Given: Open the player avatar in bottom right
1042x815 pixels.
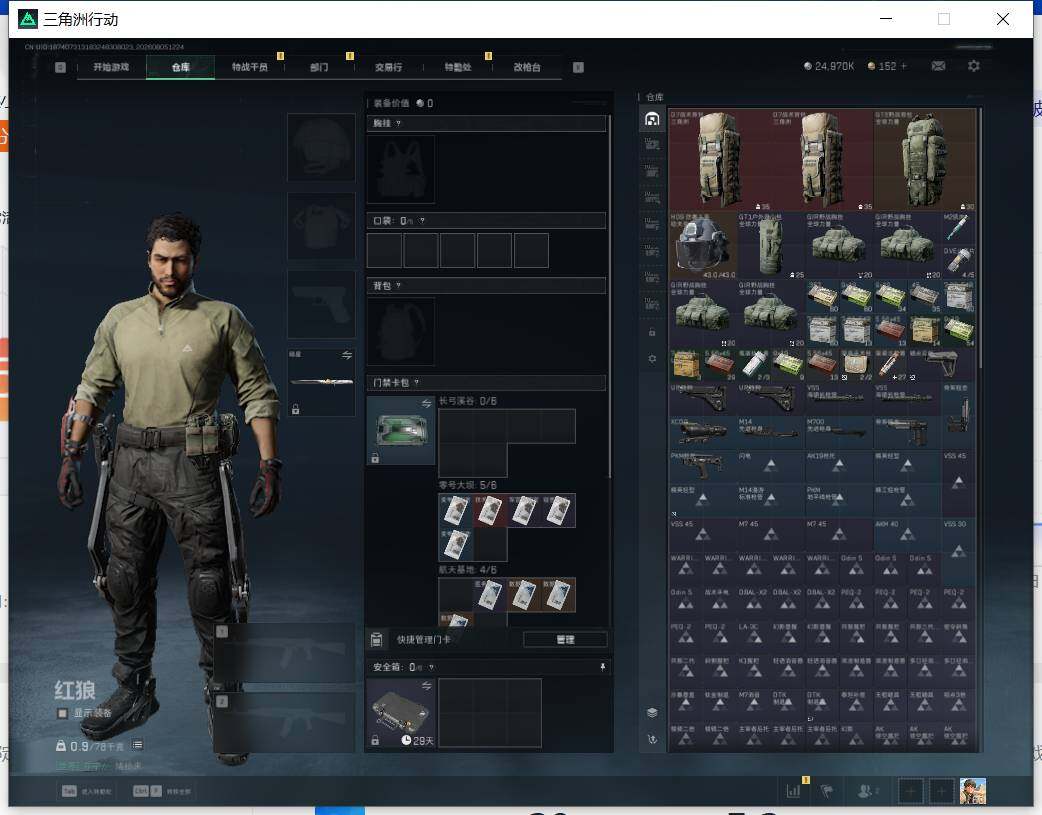Looking at the screenshot, I should point(973,791).
